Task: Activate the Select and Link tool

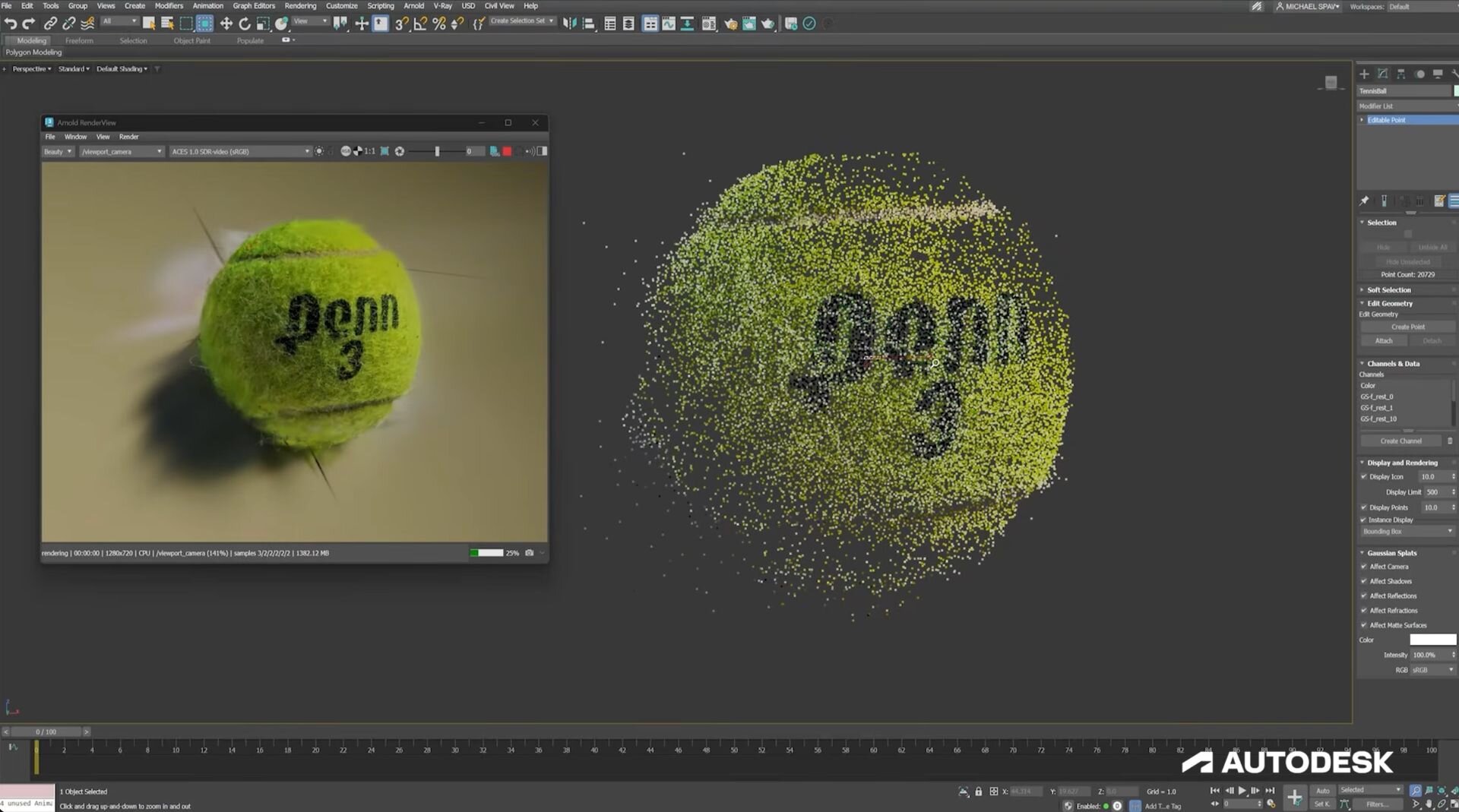Action: (x=50, y=24)
